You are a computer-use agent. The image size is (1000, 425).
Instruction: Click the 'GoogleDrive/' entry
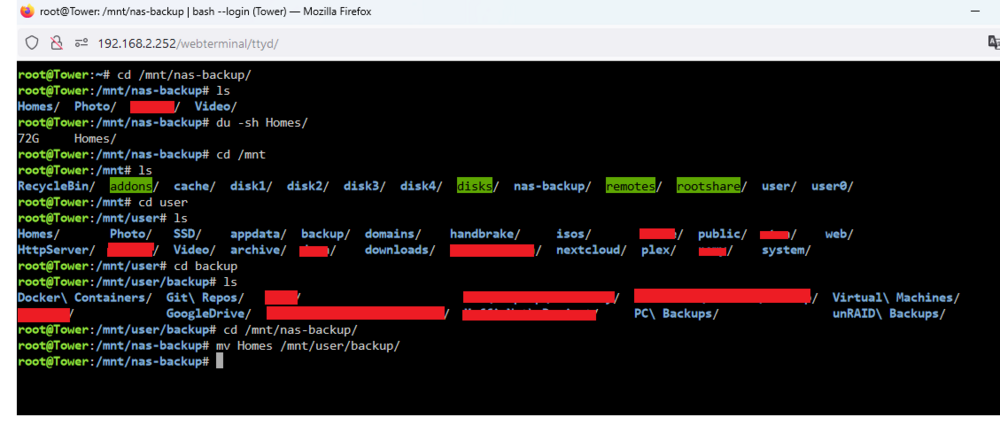coord(209,313)
